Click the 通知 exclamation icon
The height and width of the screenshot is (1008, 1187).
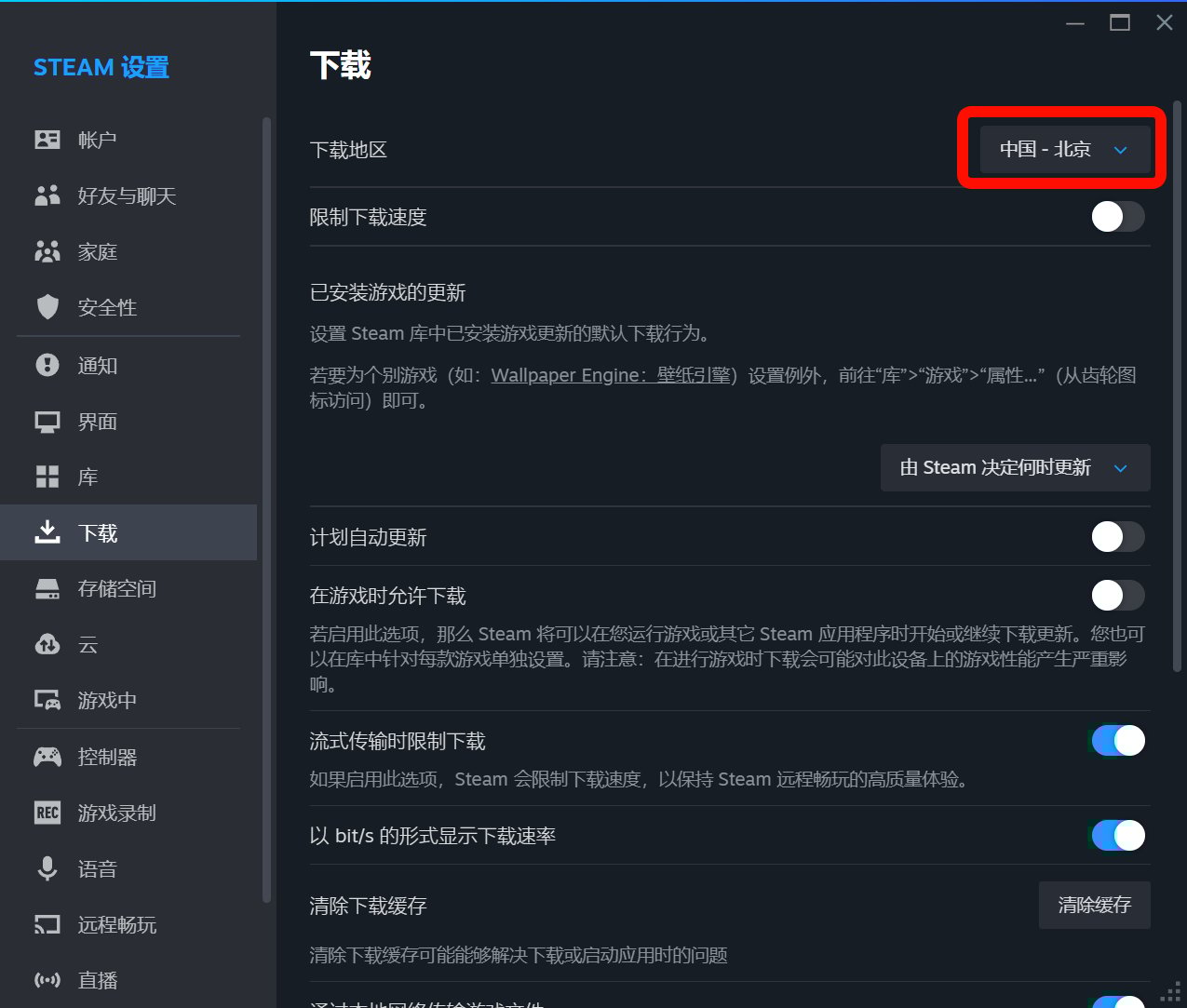click(47, 365)
